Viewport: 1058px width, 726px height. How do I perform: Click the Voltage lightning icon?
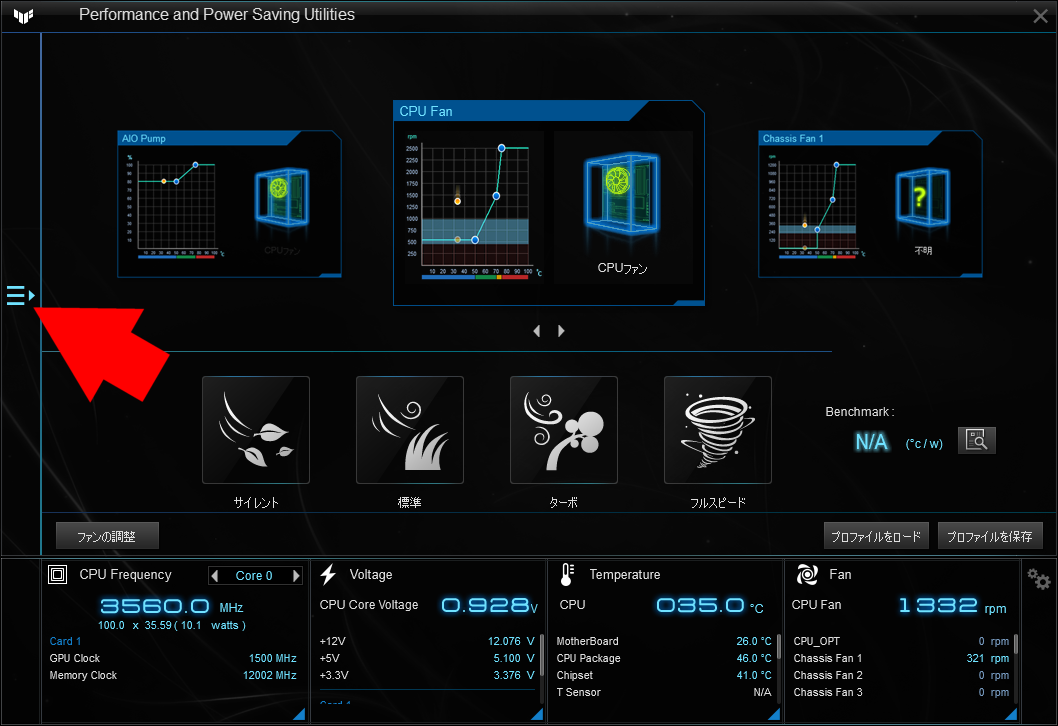click(x=328, y=573)
